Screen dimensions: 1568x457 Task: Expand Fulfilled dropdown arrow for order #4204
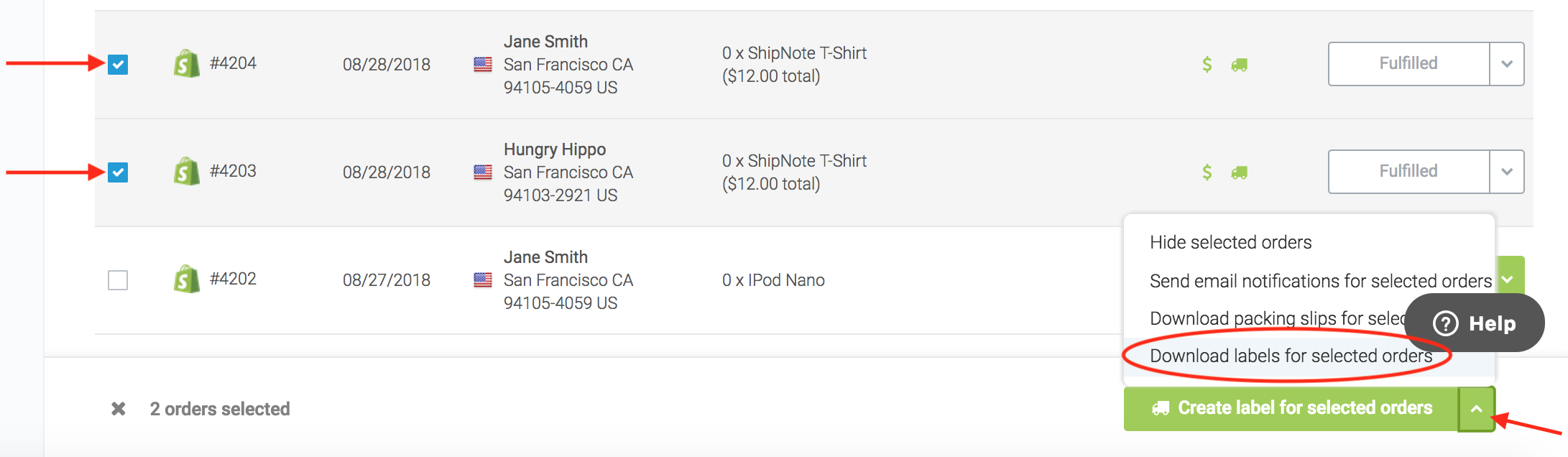tap(1507, 64)
